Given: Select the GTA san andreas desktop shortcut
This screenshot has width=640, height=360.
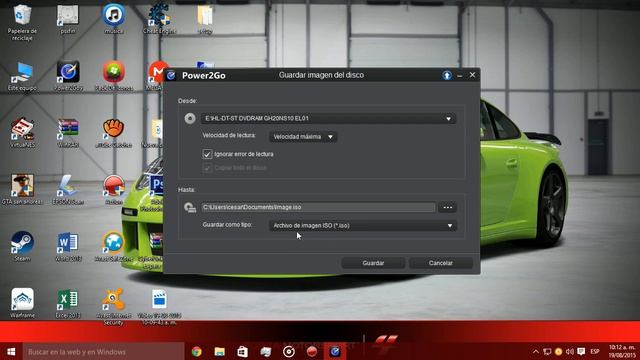Looking at the screenshot, I should pyautogui.click(x=22, y=190).
